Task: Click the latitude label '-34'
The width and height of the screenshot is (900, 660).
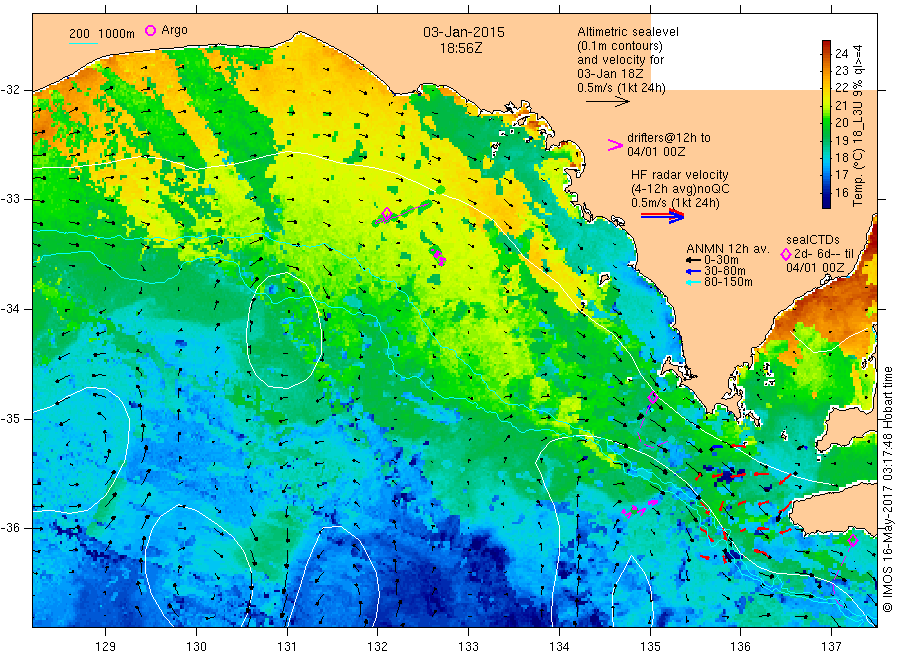Action: [10, 309]
